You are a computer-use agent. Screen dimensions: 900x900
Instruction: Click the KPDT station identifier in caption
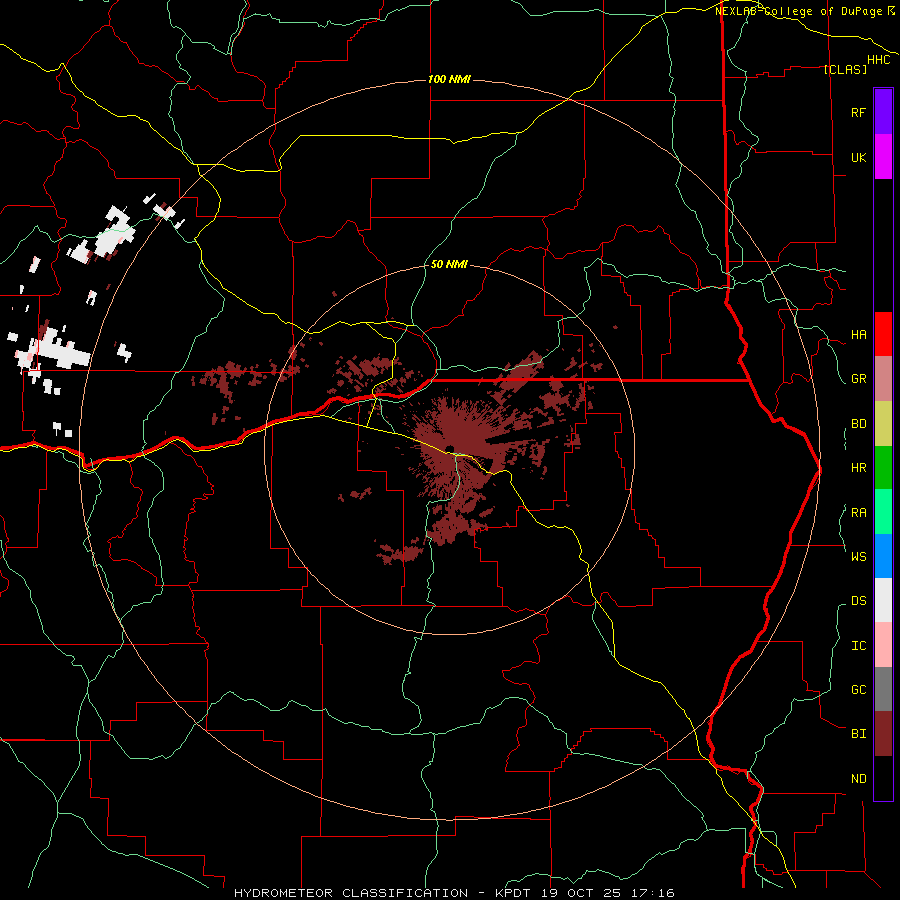pyautogui.click(x=511, y=893)
